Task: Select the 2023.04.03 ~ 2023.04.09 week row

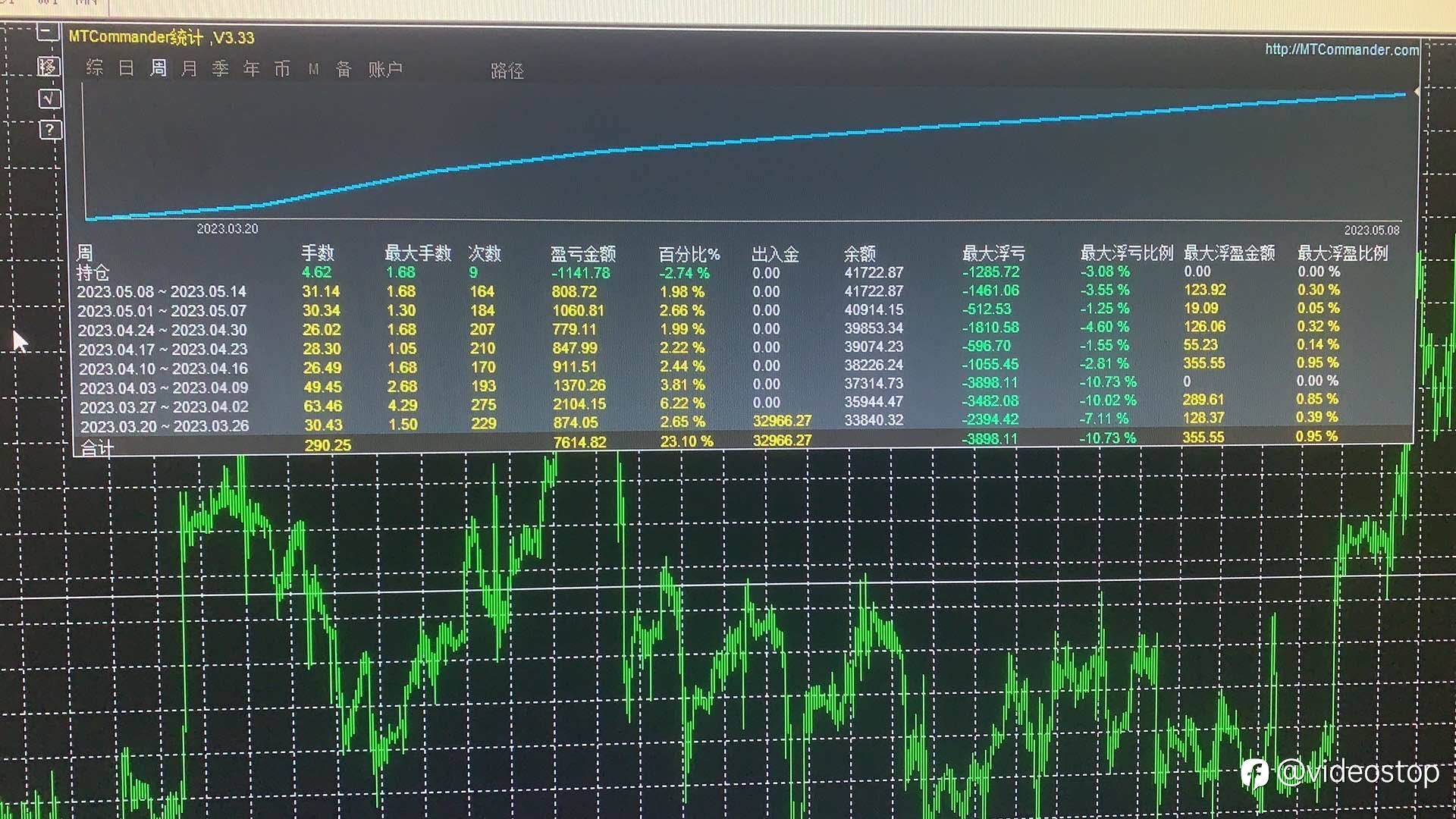Action: click(164, 388)
